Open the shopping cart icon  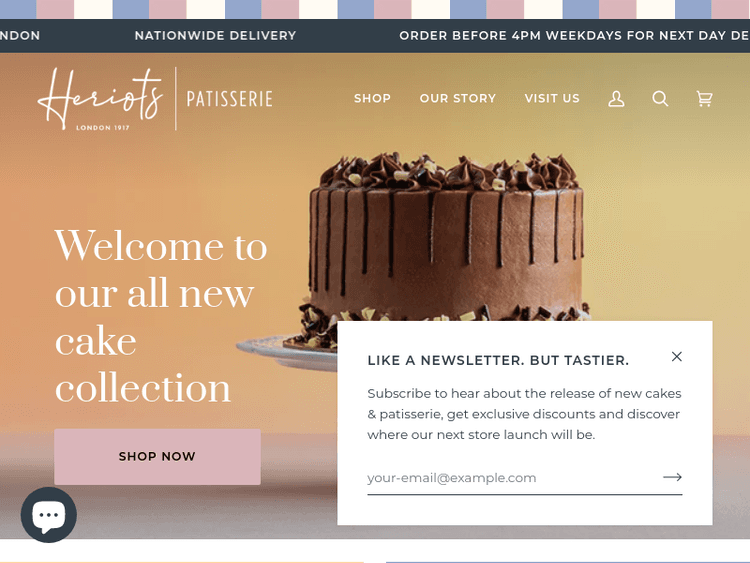pos(704,99)
